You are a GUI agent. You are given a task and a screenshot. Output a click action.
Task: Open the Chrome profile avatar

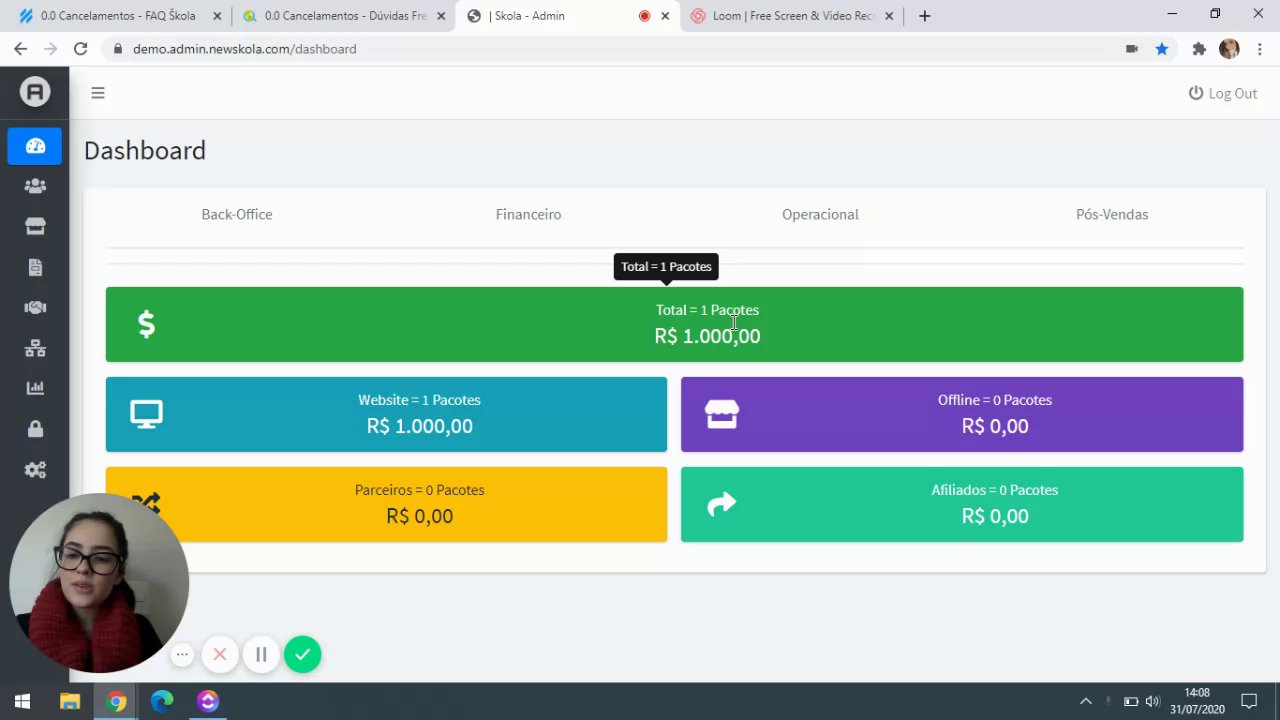[x=1229, y=49]
